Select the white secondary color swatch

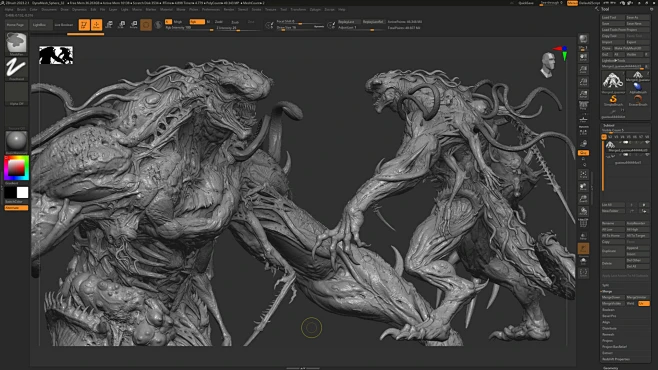tap(22, 193)
